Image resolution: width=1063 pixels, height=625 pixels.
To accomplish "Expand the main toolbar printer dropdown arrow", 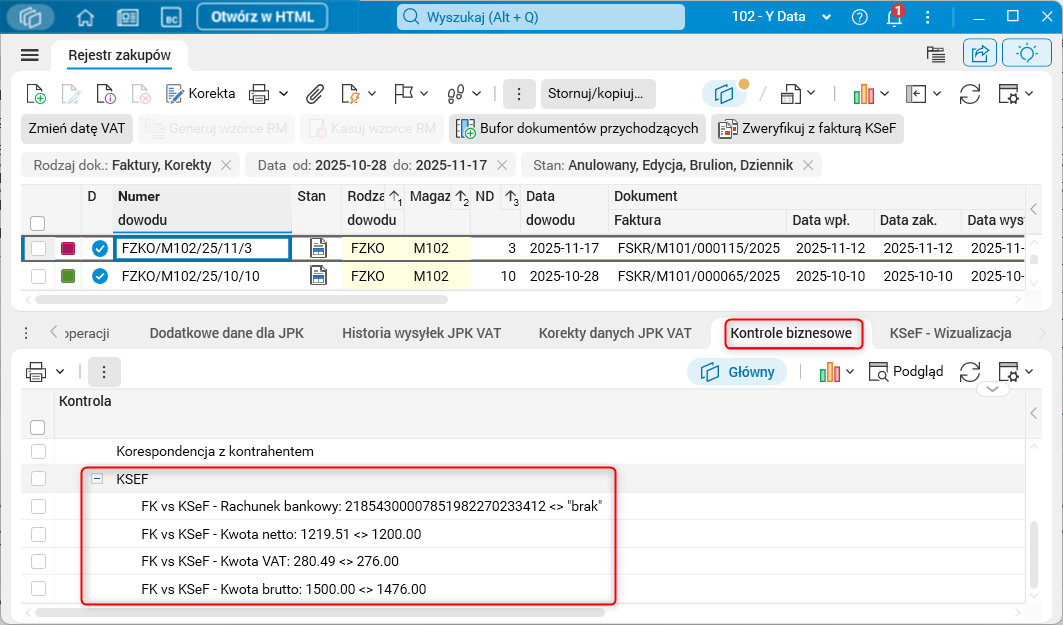I will pos(283,94).
